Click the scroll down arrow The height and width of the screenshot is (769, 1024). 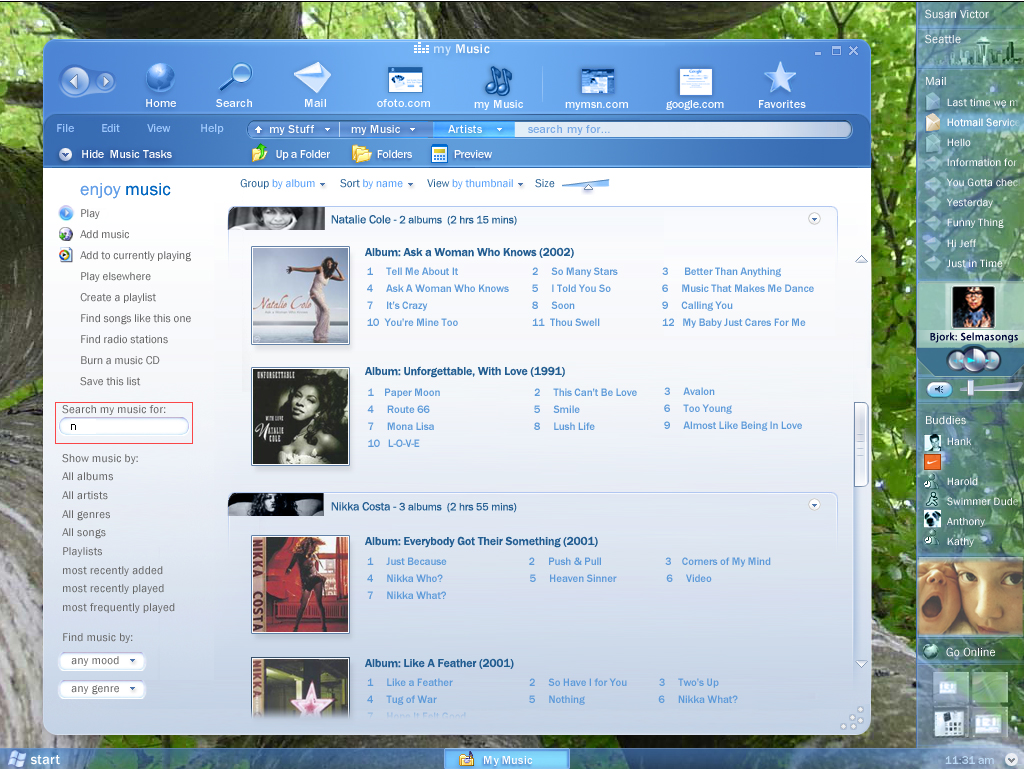861,664
